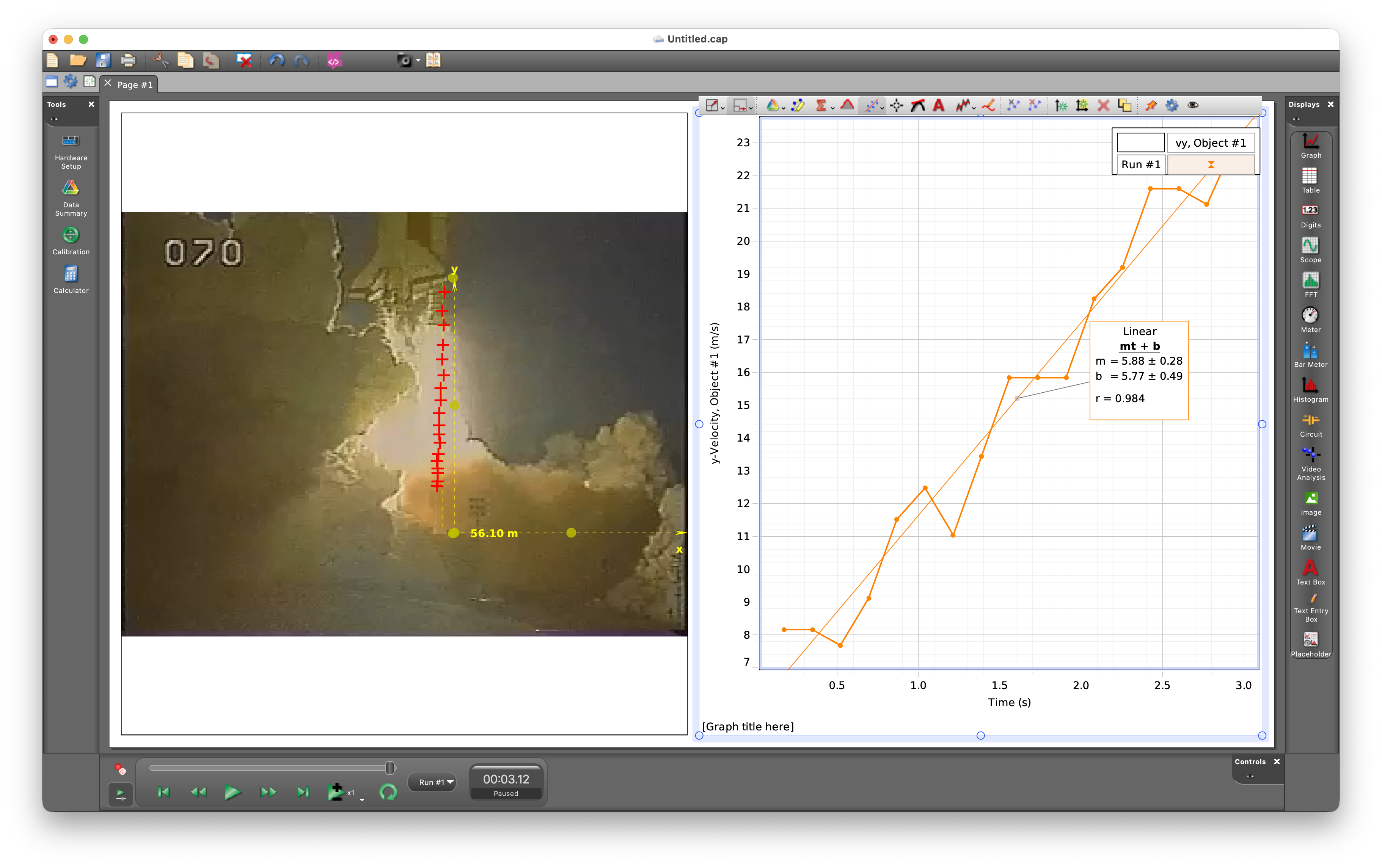This screenshot has width=1382, height=868.
Task: Activate the coordinates crosshair tool
Action: 897,105
